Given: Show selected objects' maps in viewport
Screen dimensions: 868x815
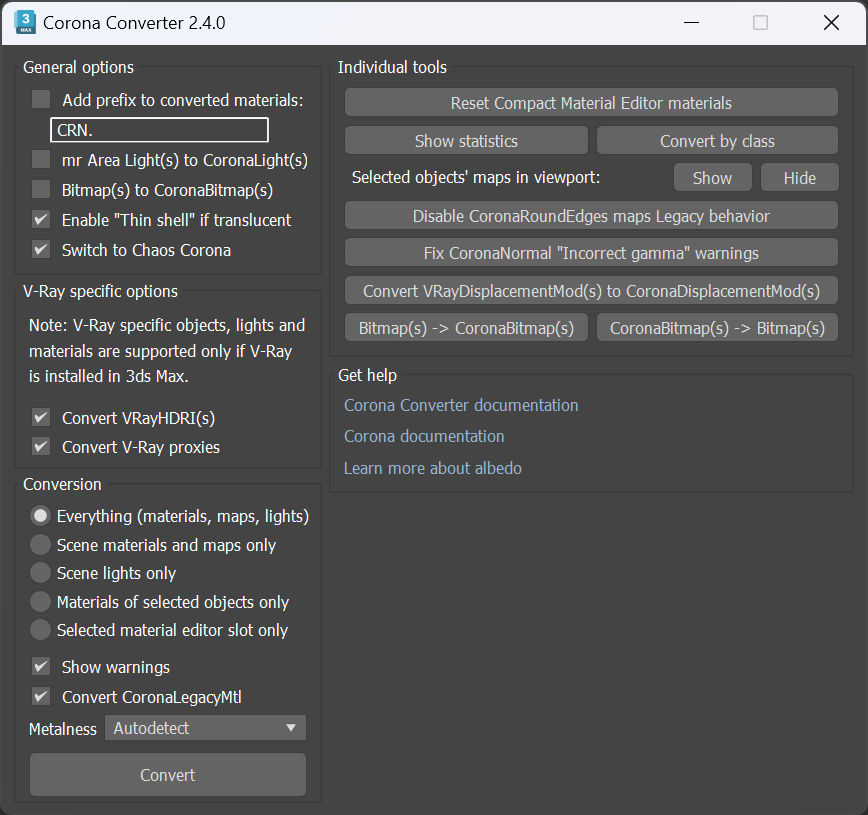Looking at the screenshot, I should coord(712,178).
